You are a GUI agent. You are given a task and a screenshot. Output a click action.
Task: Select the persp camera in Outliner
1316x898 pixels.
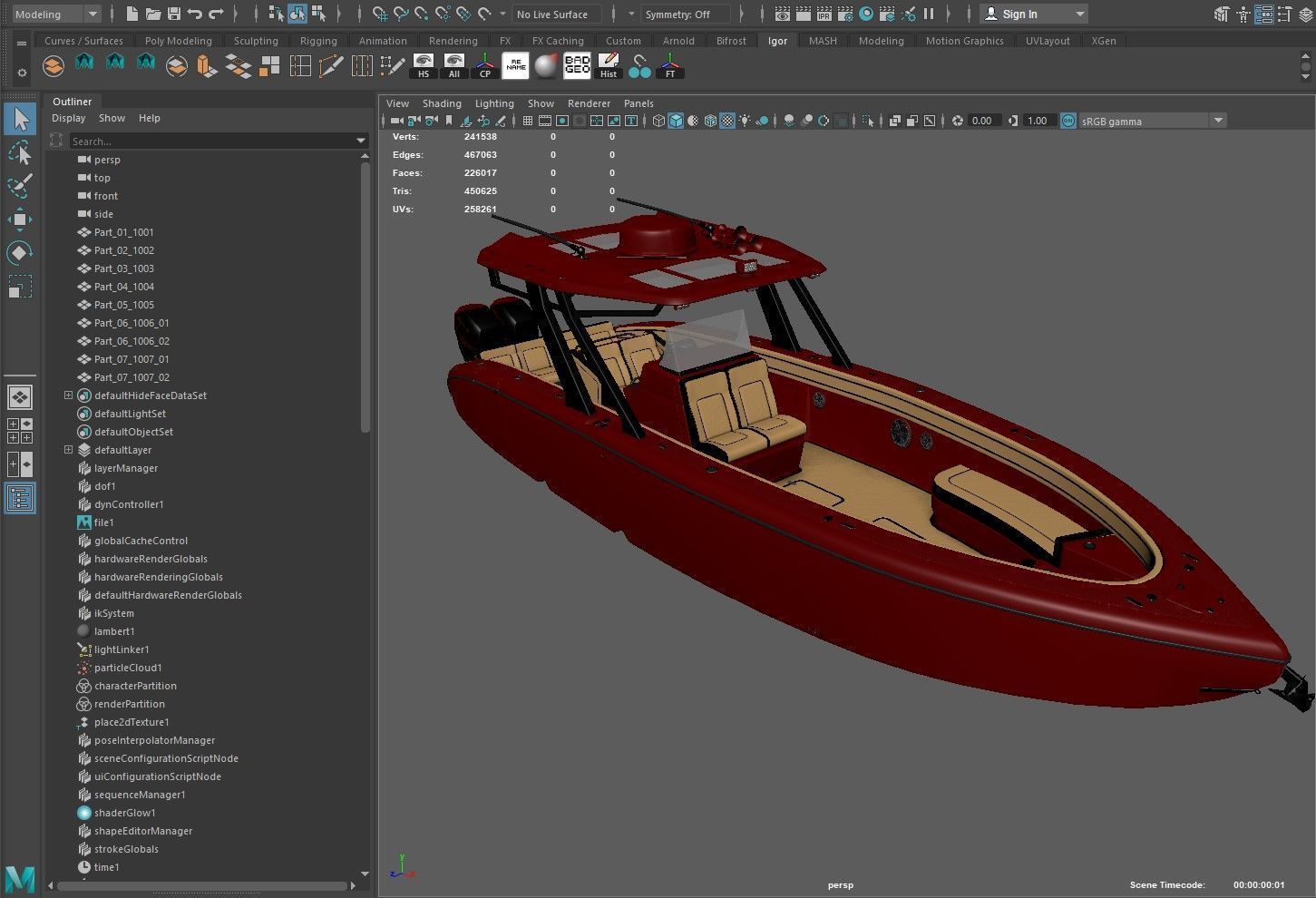(x=107, y=160)
